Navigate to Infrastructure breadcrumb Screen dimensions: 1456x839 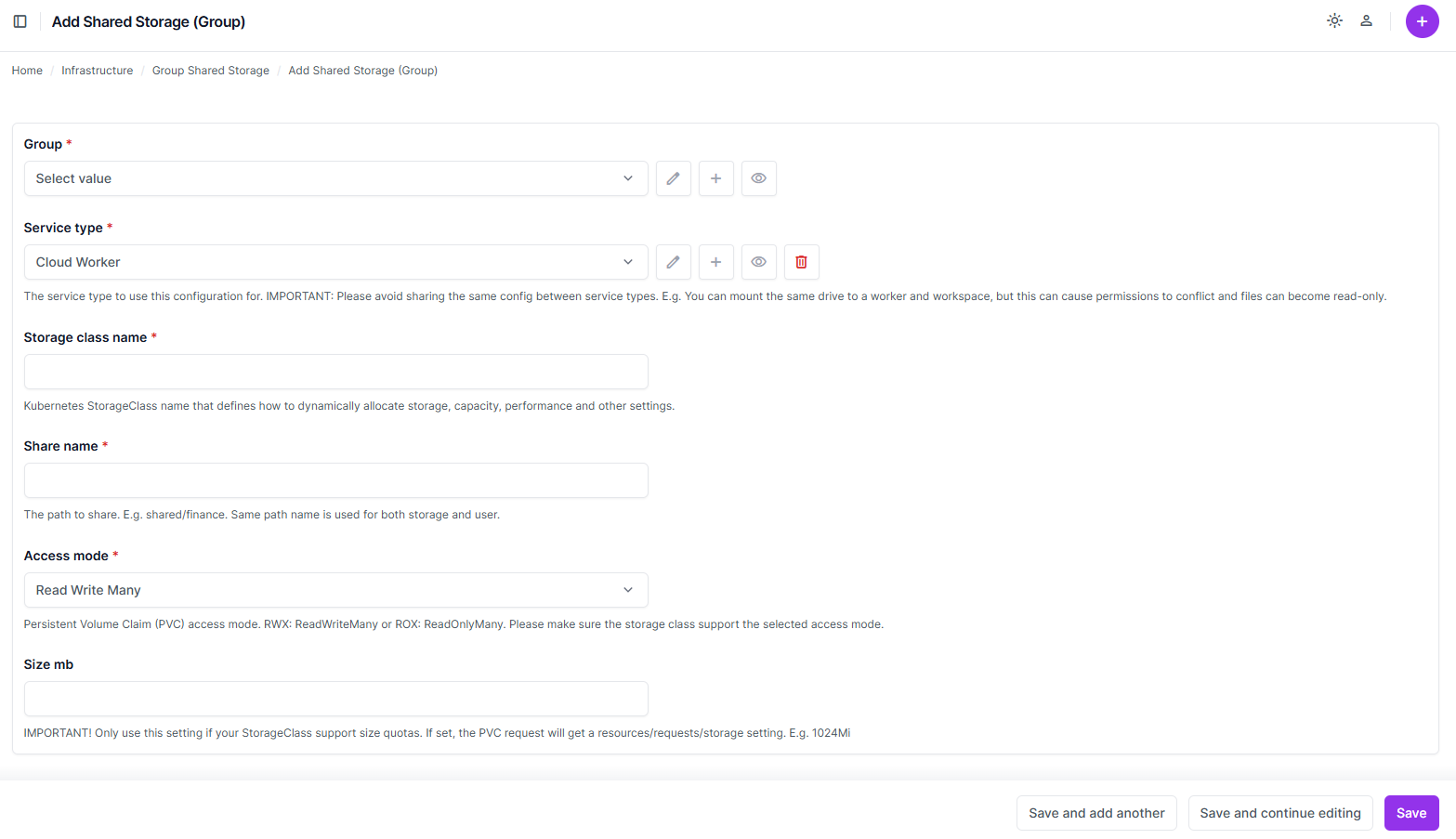tap(97, 71)
